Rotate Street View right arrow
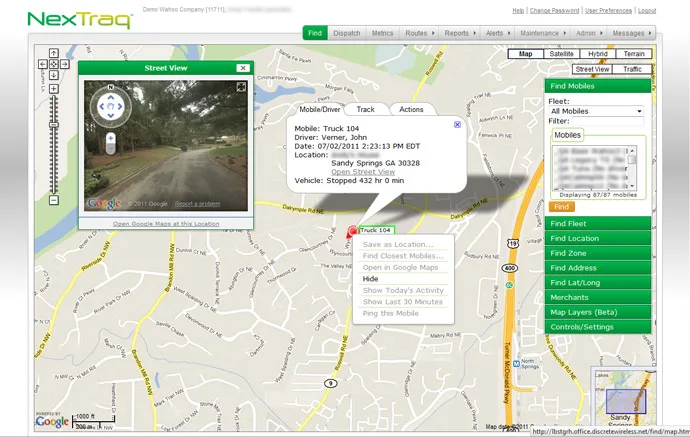Viewport: 690px width, 437px height. tap(120, 106)
